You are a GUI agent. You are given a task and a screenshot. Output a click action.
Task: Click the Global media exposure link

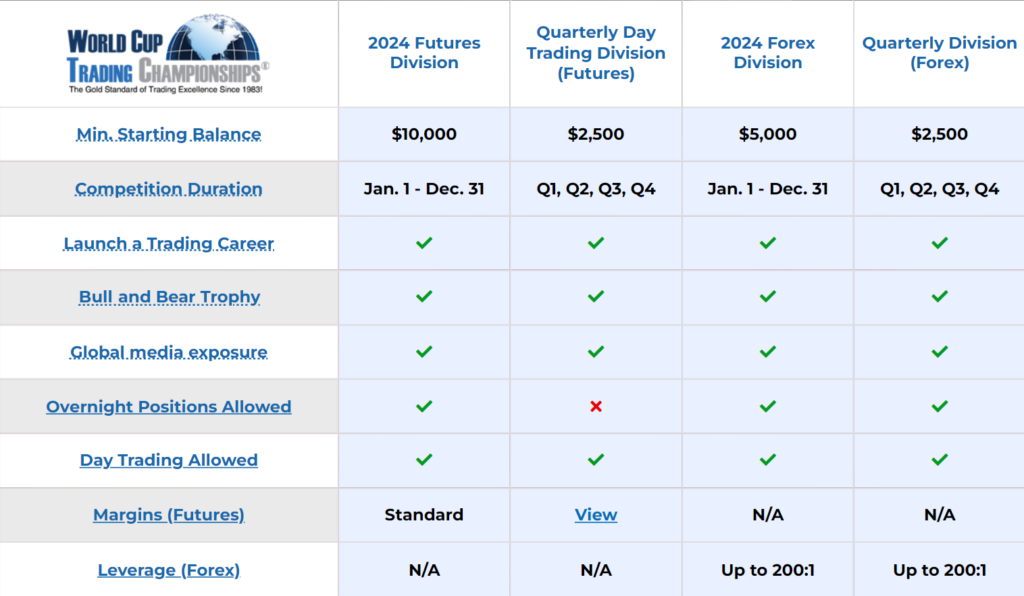169,352
